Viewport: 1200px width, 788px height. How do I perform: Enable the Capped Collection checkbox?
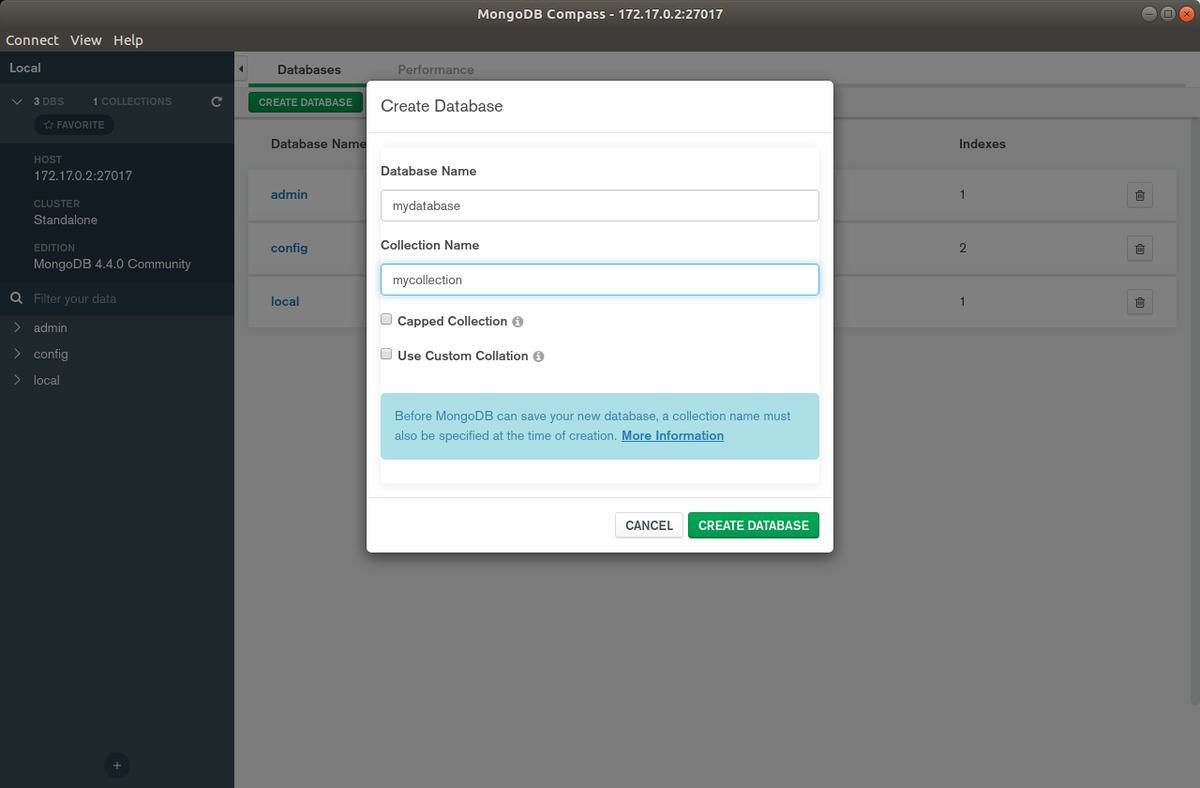coord(386,320)
